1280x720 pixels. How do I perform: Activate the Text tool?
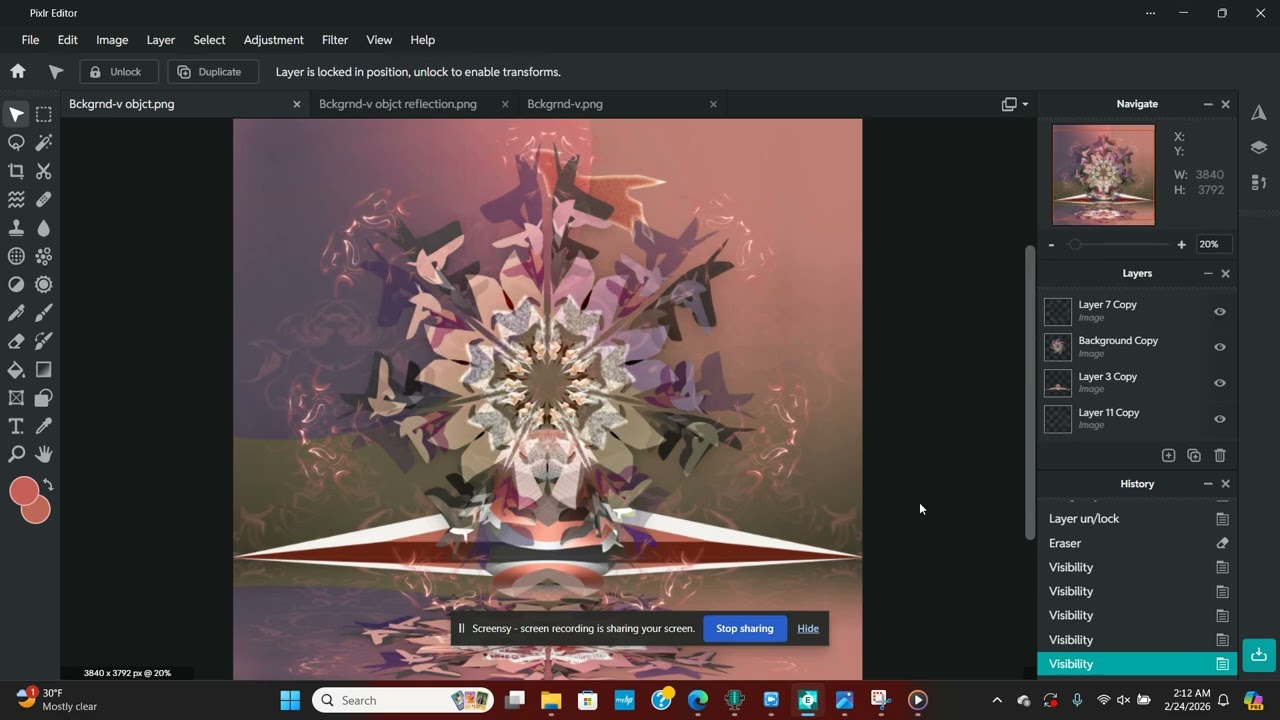pos(16,426)
